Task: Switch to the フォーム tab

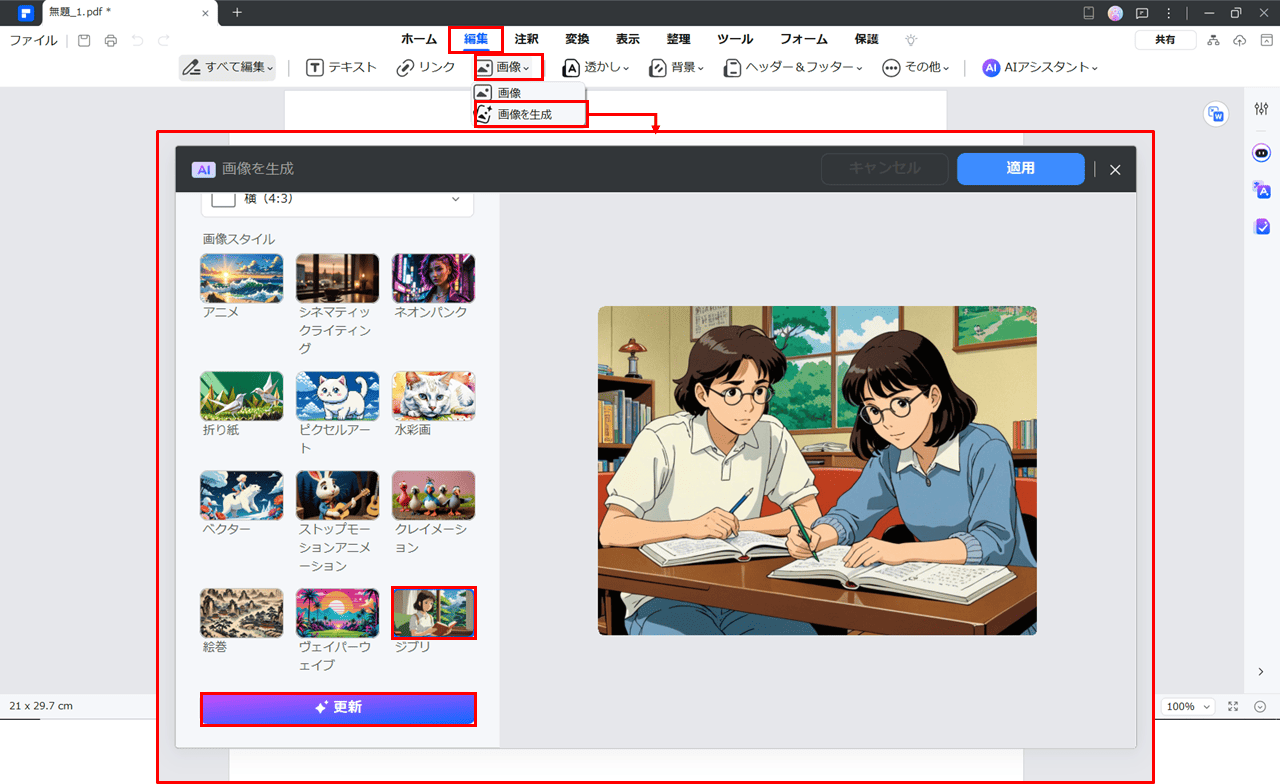Action: pos(804,39)
